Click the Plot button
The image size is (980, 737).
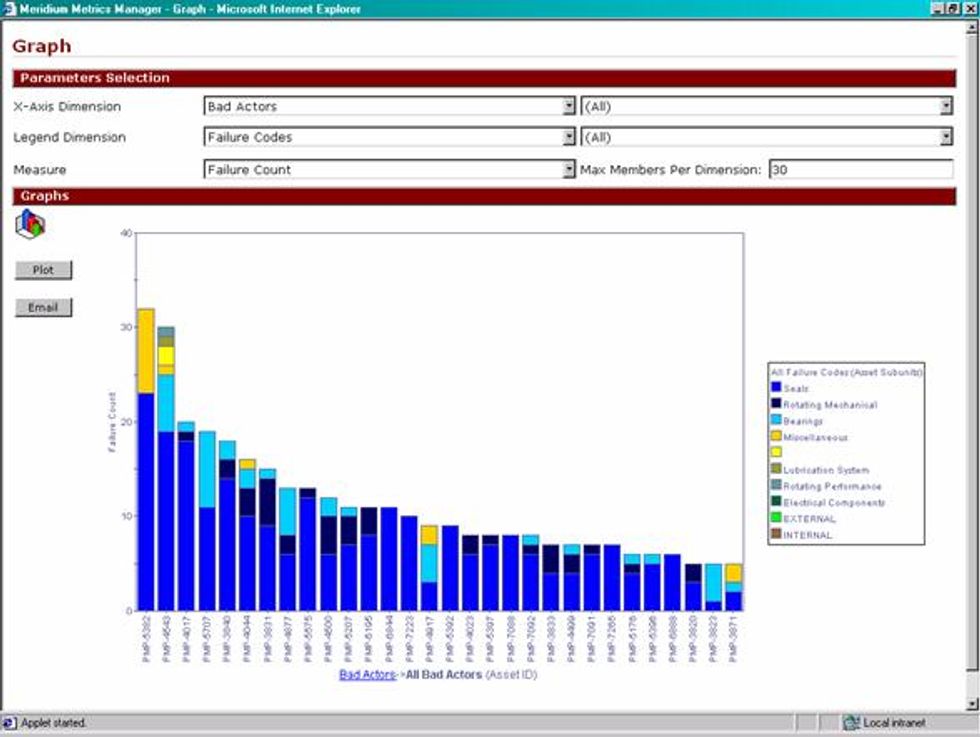tap(42, 270)
